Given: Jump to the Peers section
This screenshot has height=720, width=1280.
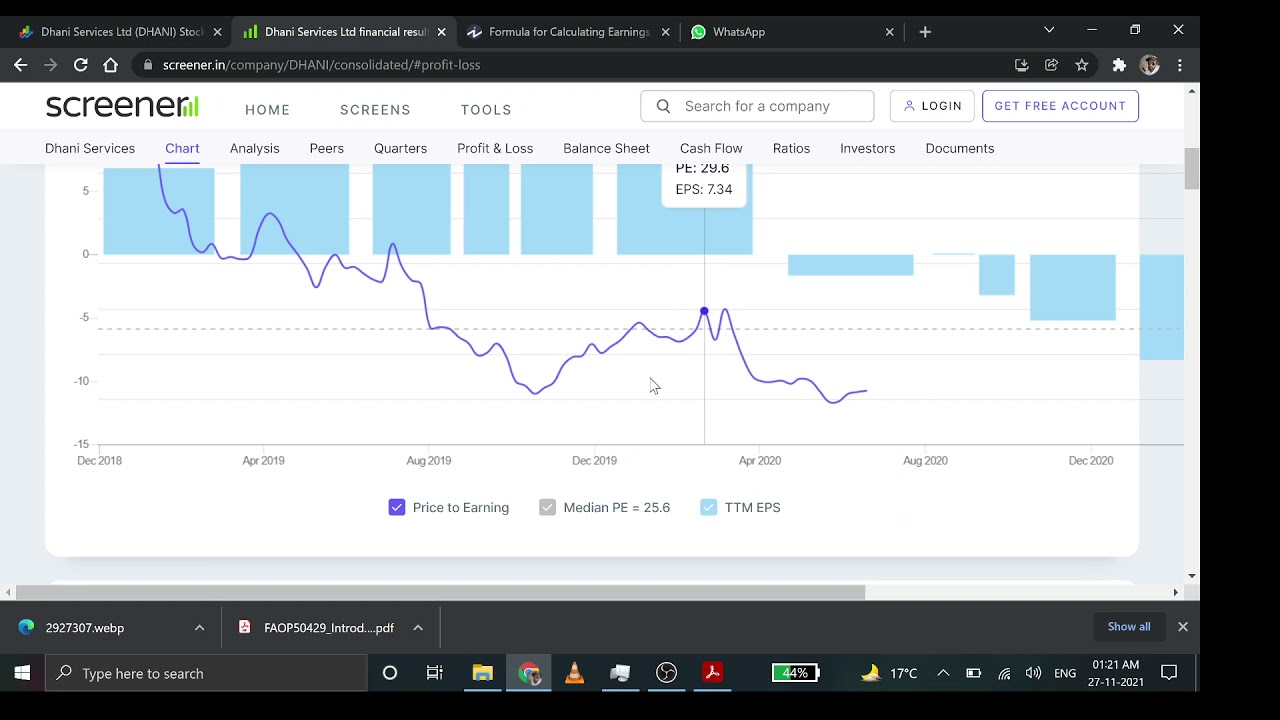Looking at the screenshot, I should 326,148.
